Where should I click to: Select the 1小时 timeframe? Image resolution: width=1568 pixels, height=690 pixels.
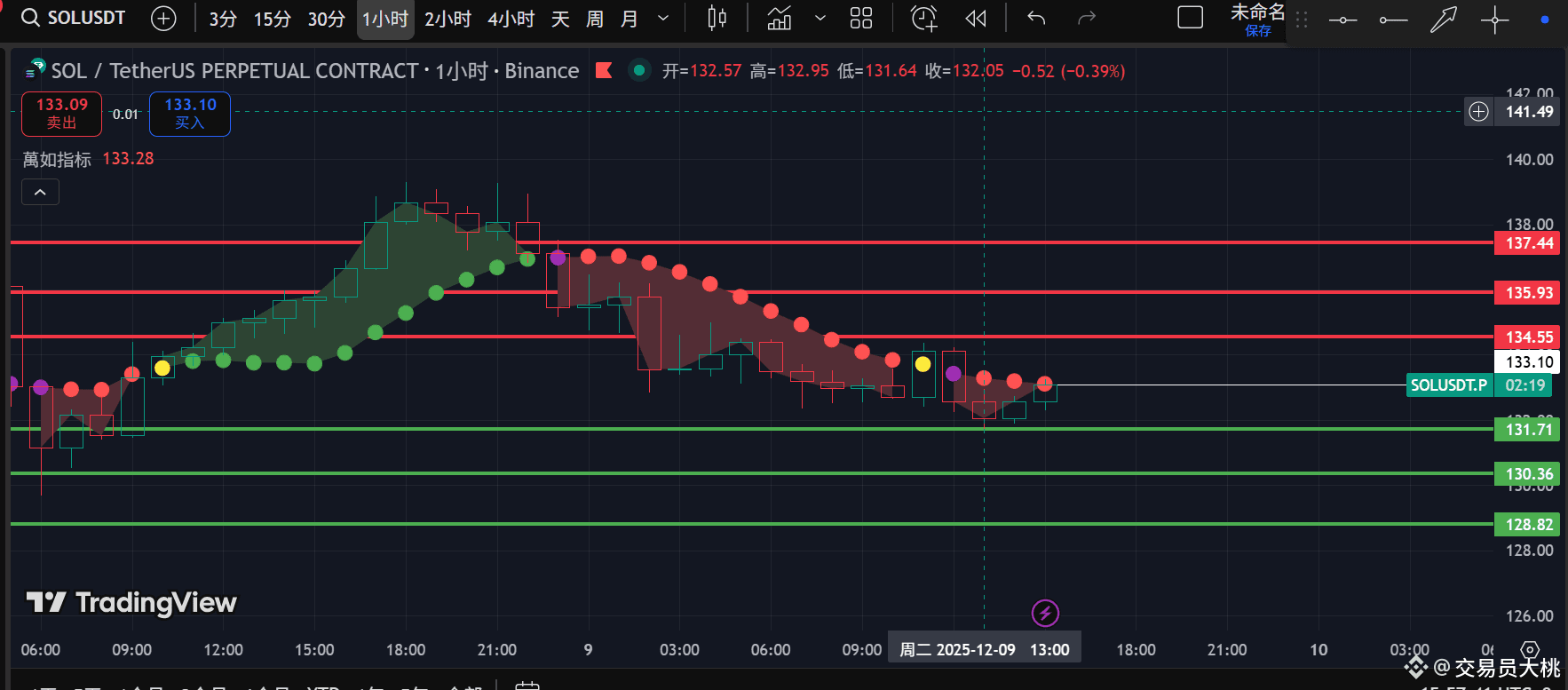click(x=385, y=19)
